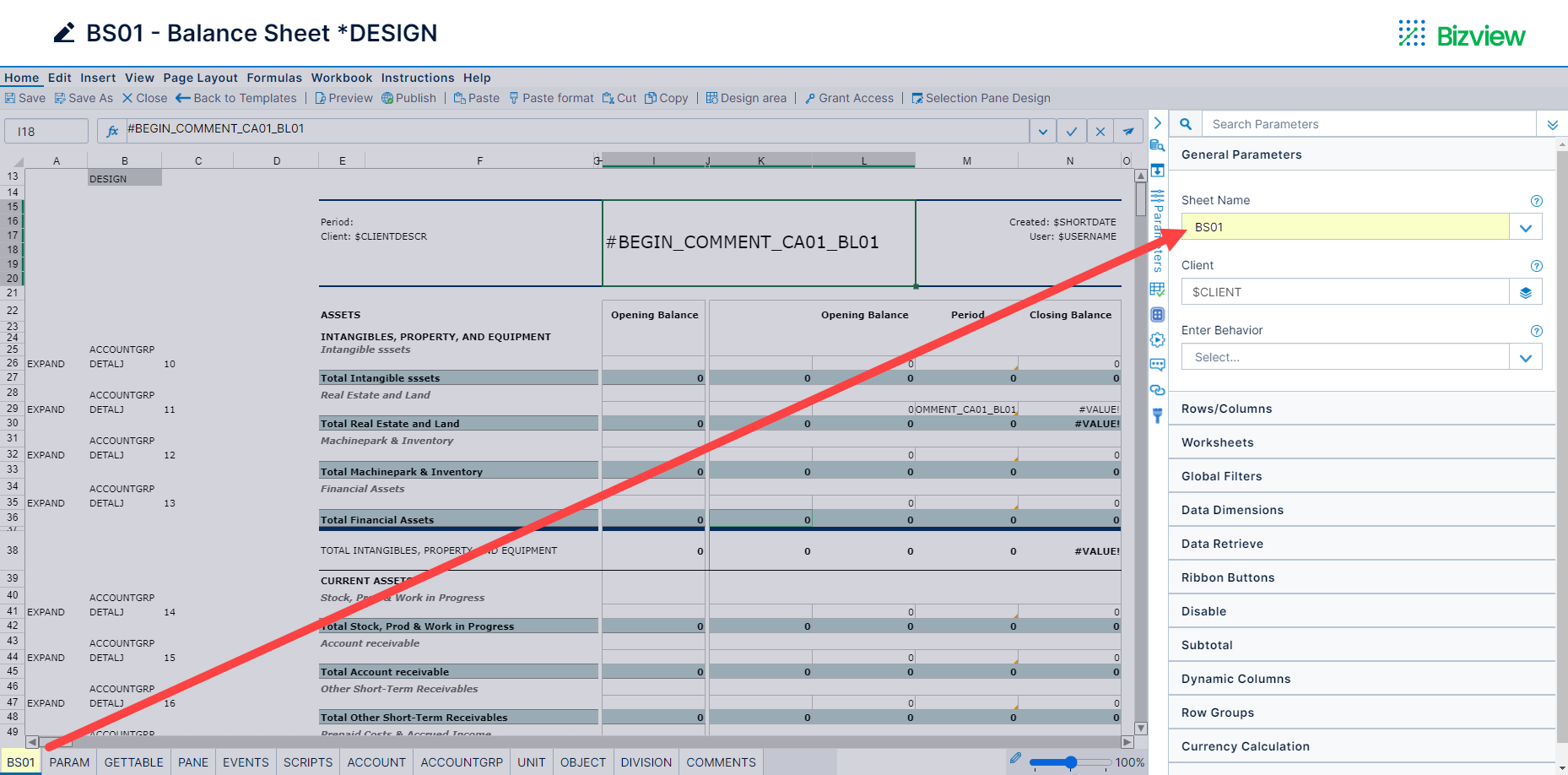1568x775 pixels.
Task: Click the fx formula icon
Action: (112, 130)
